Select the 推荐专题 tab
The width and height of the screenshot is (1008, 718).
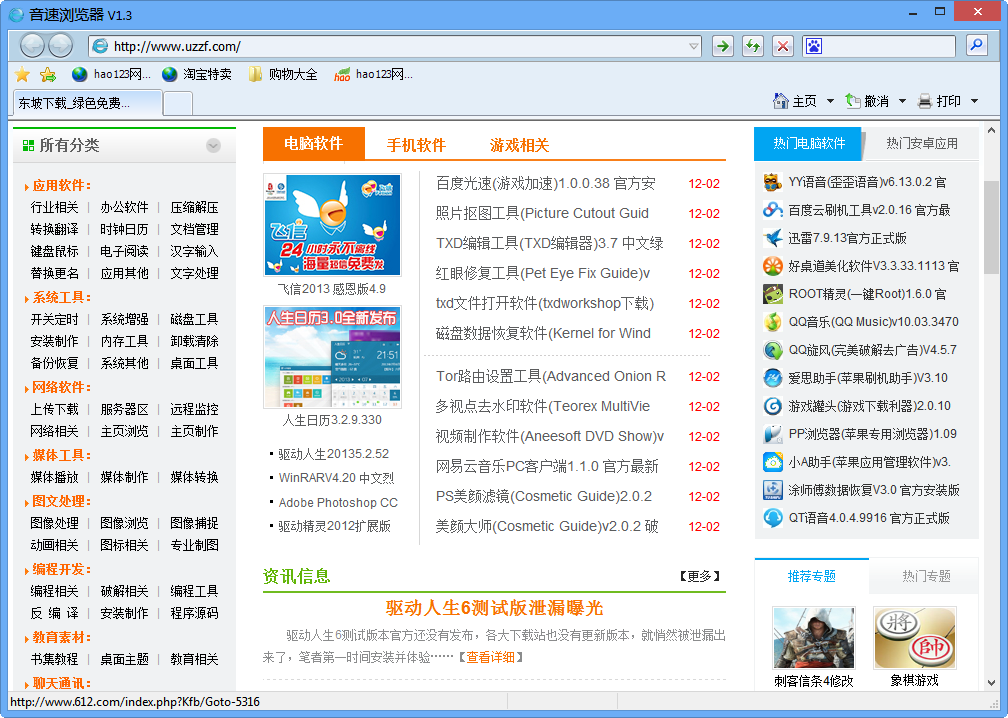812,576
